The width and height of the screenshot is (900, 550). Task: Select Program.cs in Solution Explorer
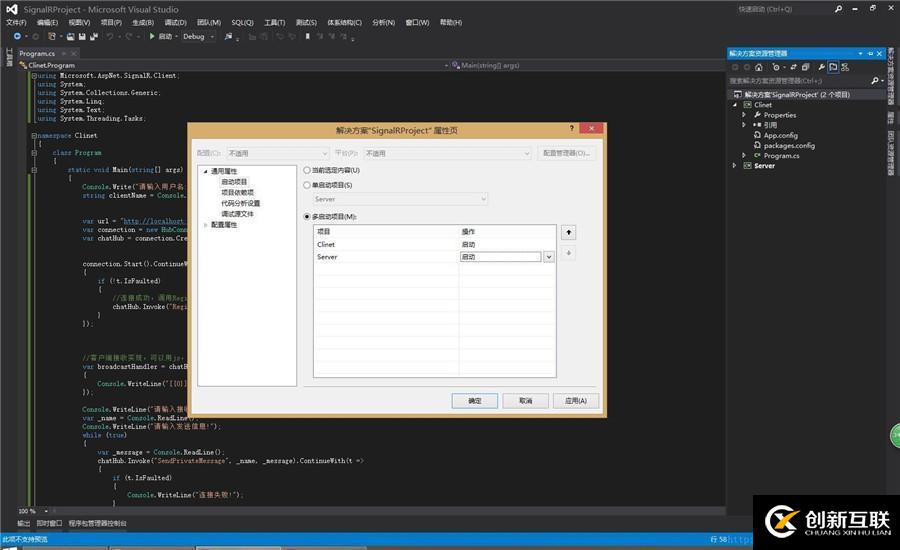pyautogui.click(x=781, y=156)
